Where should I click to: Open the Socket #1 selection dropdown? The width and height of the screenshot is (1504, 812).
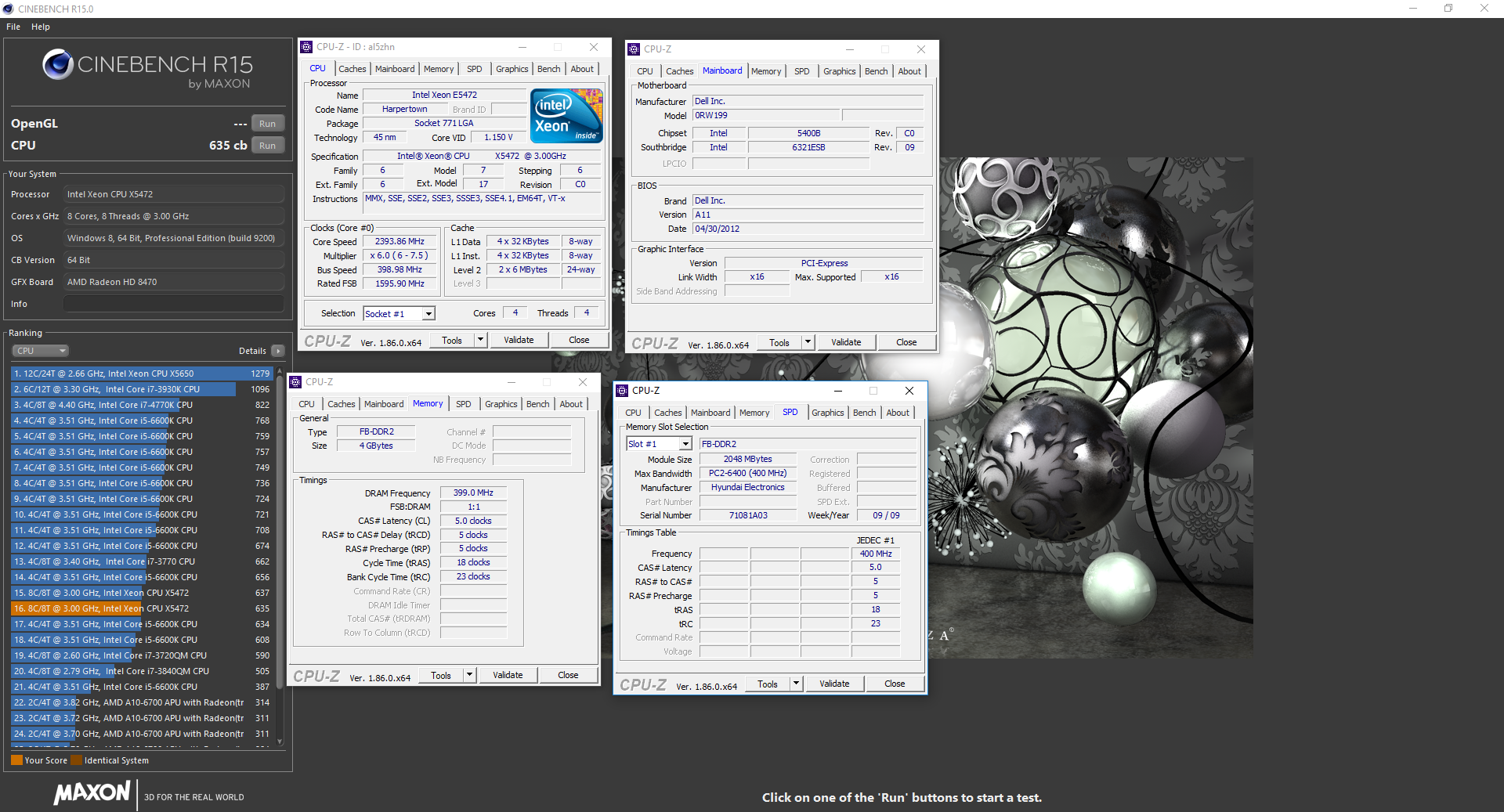tap(428, 314)
